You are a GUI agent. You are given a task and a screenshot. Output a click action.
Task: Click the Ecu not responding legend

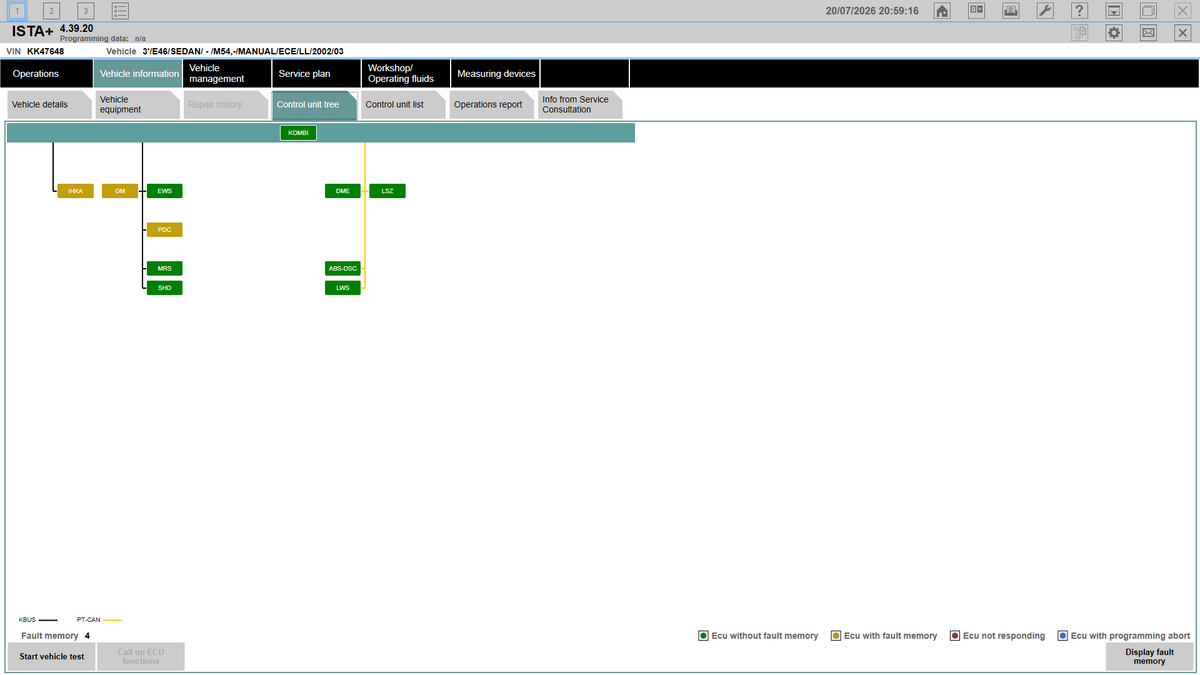997,636
